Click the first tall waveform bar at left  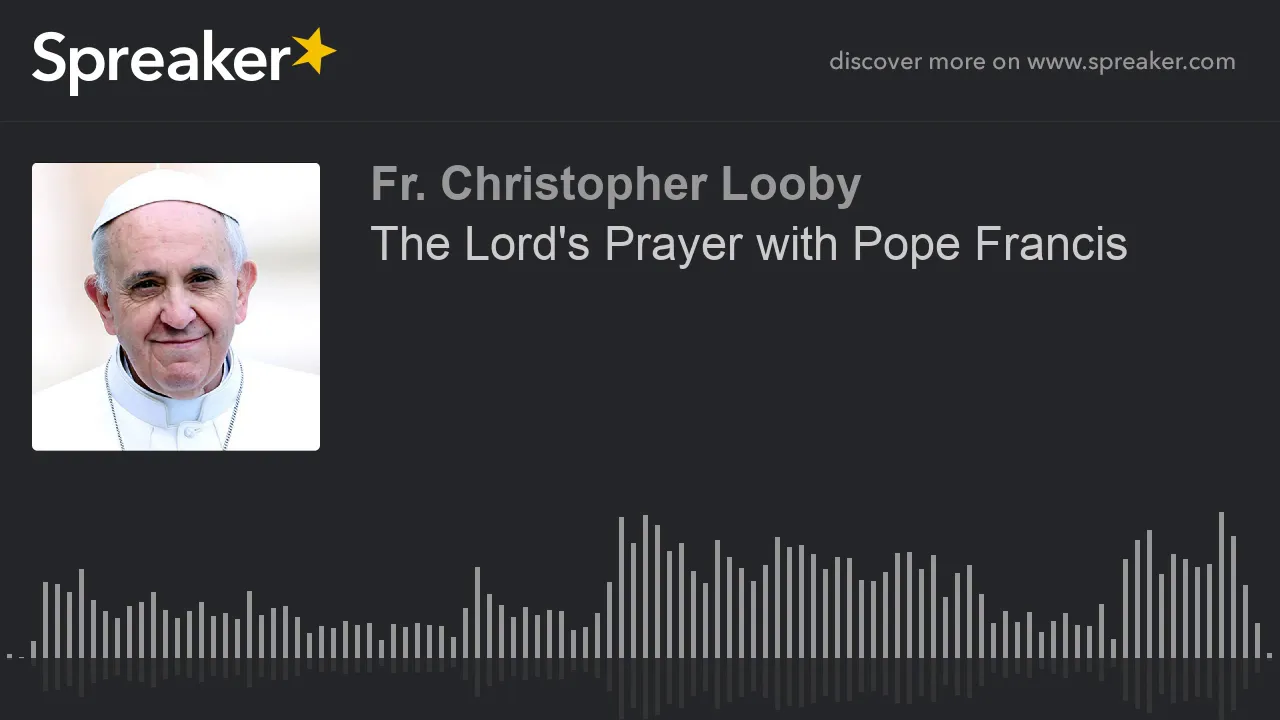46,619
